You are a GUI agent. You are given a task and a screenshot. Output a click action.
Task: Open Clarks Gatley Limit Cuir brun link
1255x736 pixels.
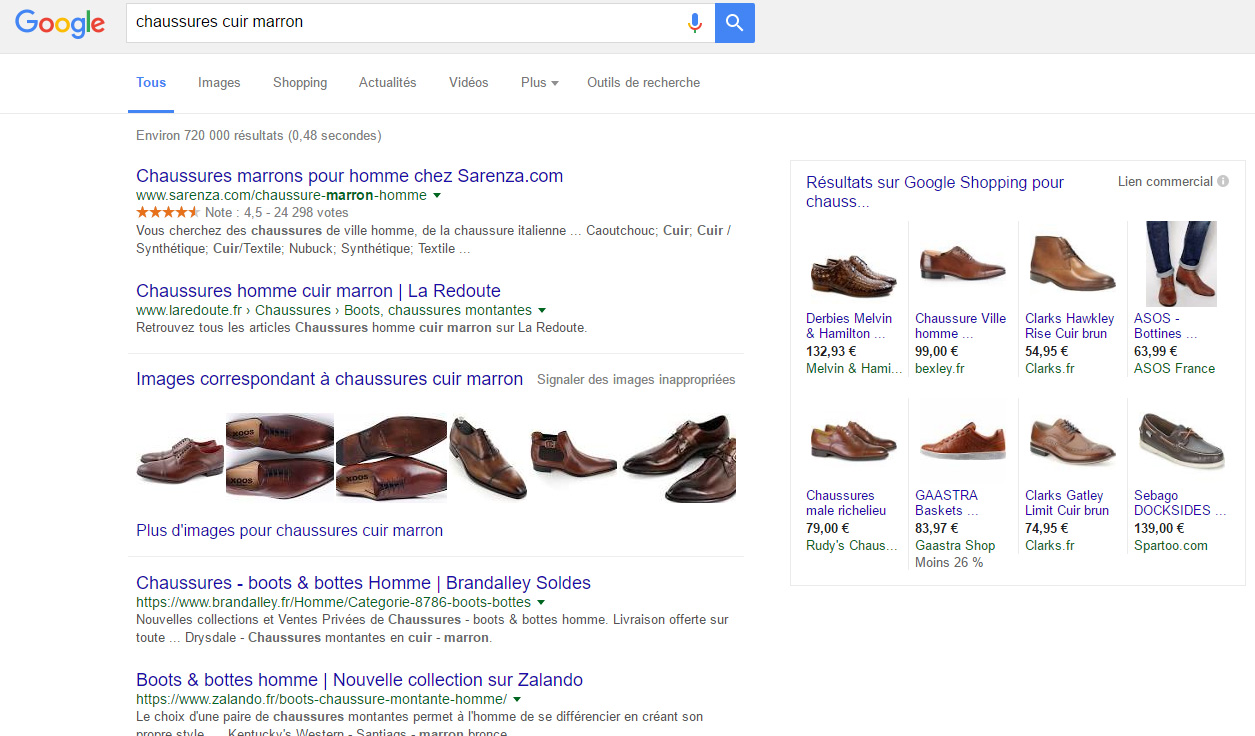(1067, 503)
